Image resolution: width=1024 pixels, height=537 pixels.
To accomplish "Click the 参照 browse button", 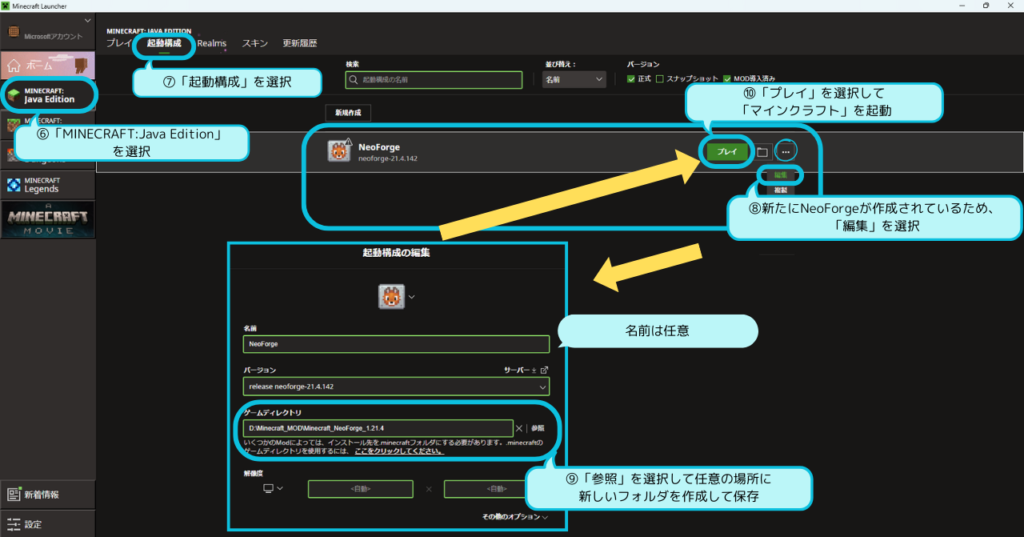I will click(537, 429).
